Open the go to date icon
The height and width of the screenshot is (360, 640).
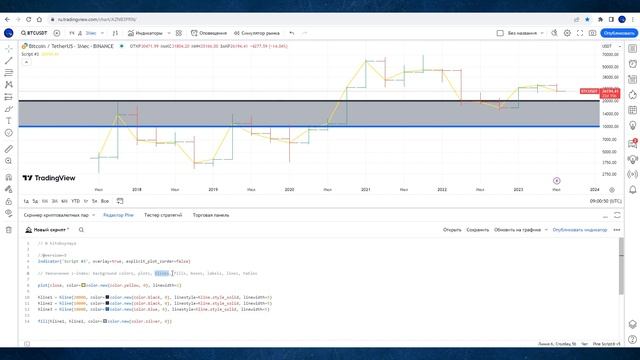[x=120, y=201]
